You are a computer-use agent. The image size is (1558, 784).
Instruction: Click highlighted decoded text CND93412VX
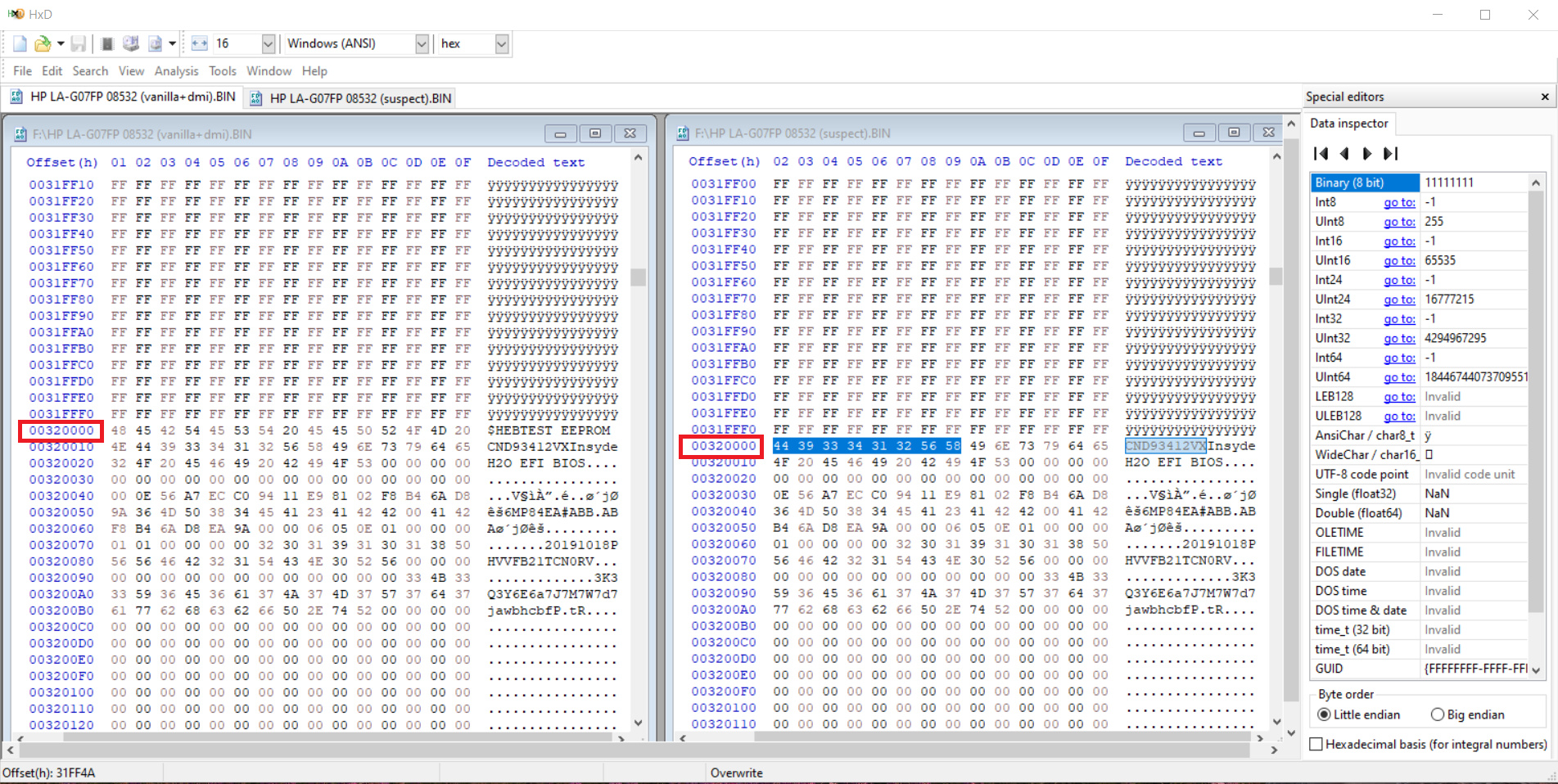click(x=1165, y=446)
